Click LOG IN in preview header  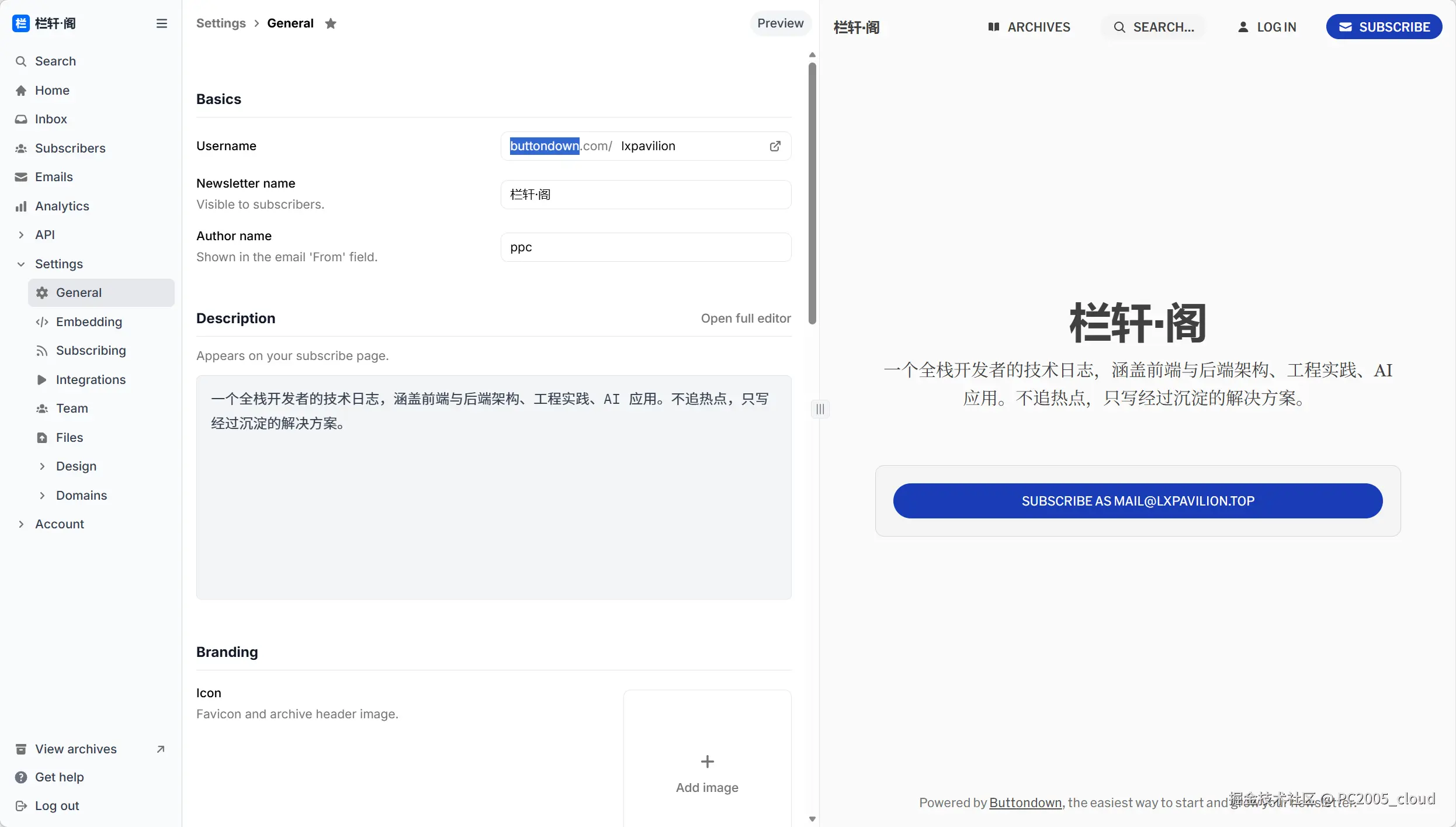point(1267,27)
